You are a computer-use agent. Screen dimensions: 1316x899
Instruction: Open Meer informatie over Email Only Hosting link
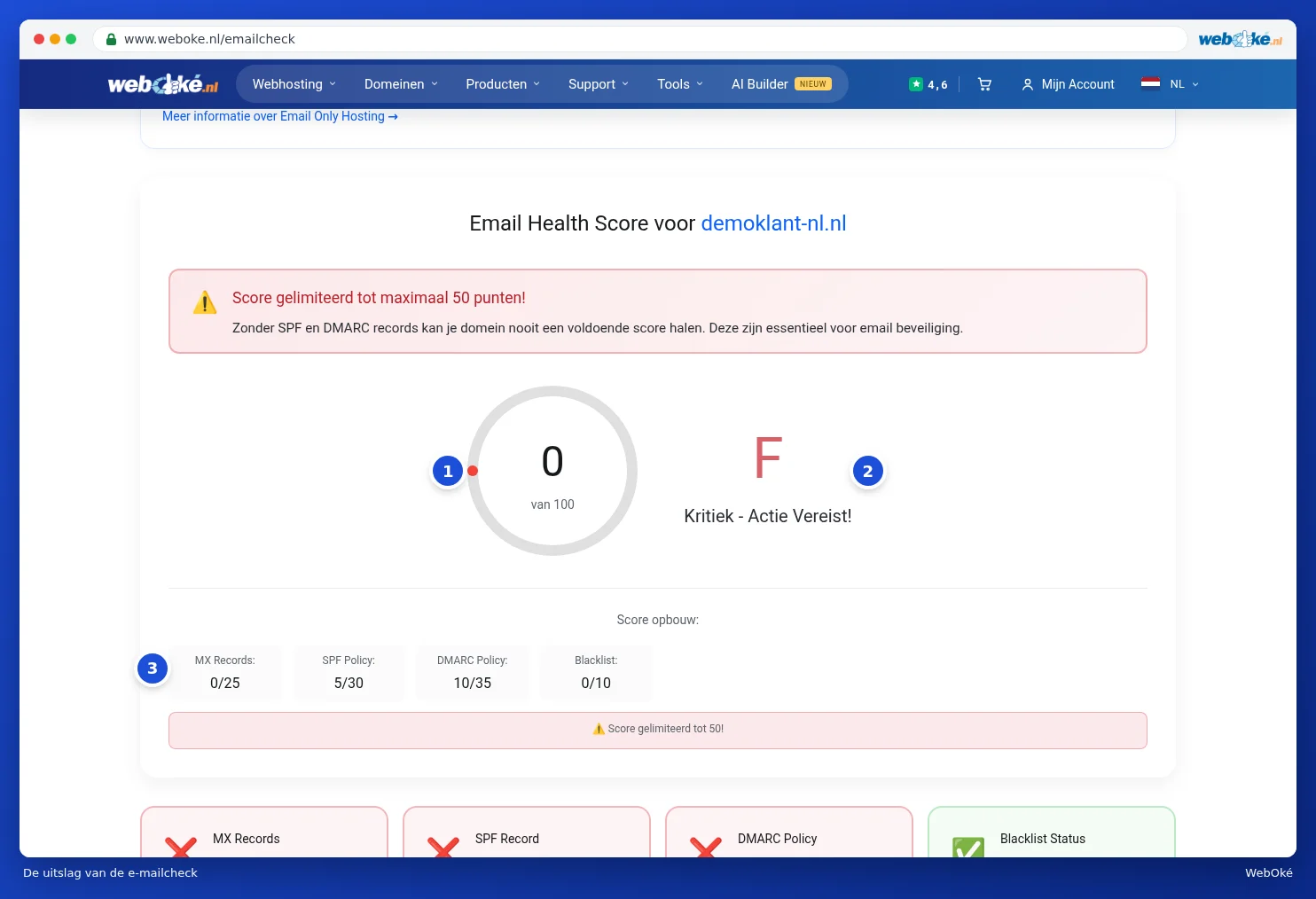[280, 116]
